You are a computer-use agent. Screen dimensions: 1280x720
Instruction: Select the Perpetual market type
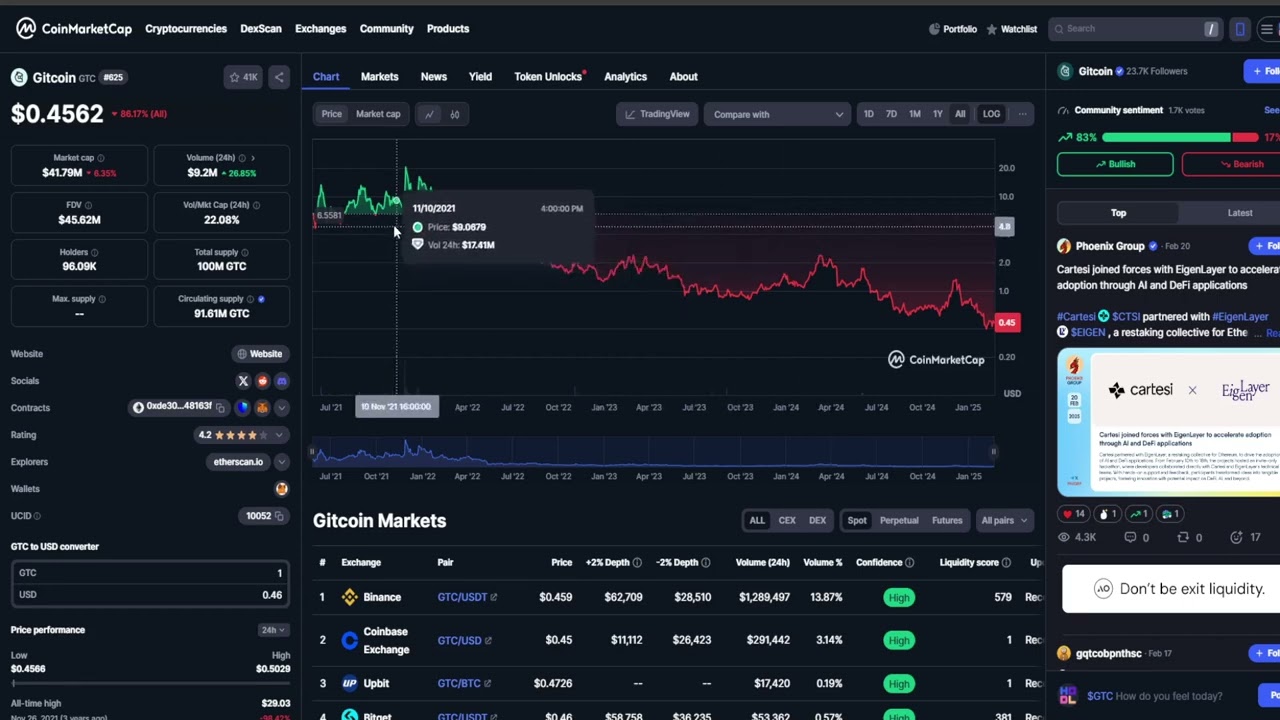pos(899,520)
